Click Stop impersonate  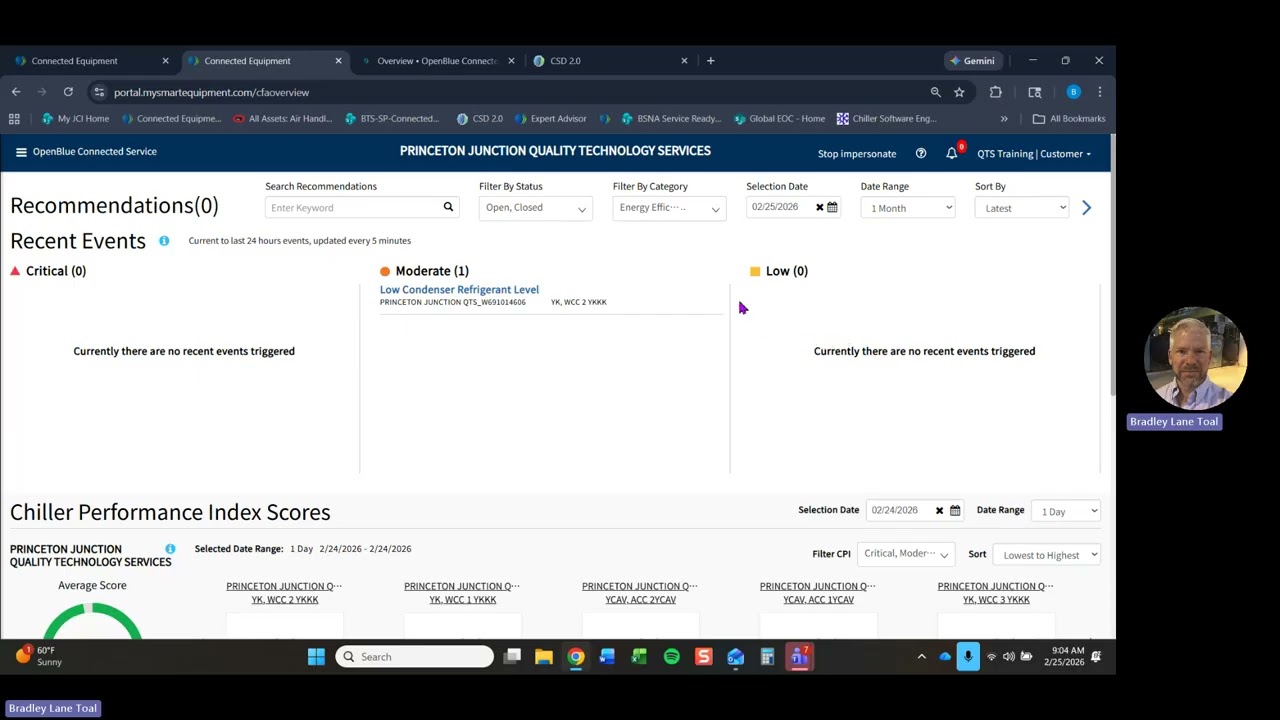pyautogui.click(x=857, y=154)
